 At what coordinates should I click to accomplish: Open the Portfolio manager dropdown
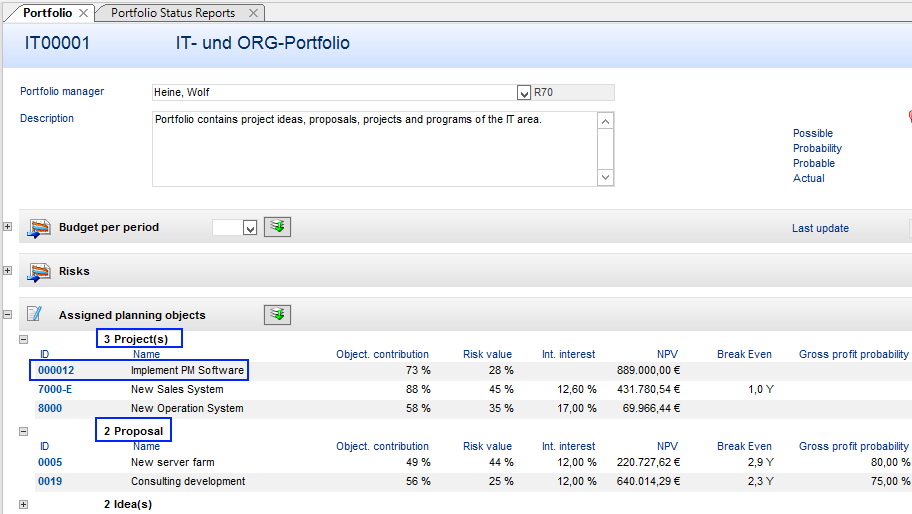[523, 92]
